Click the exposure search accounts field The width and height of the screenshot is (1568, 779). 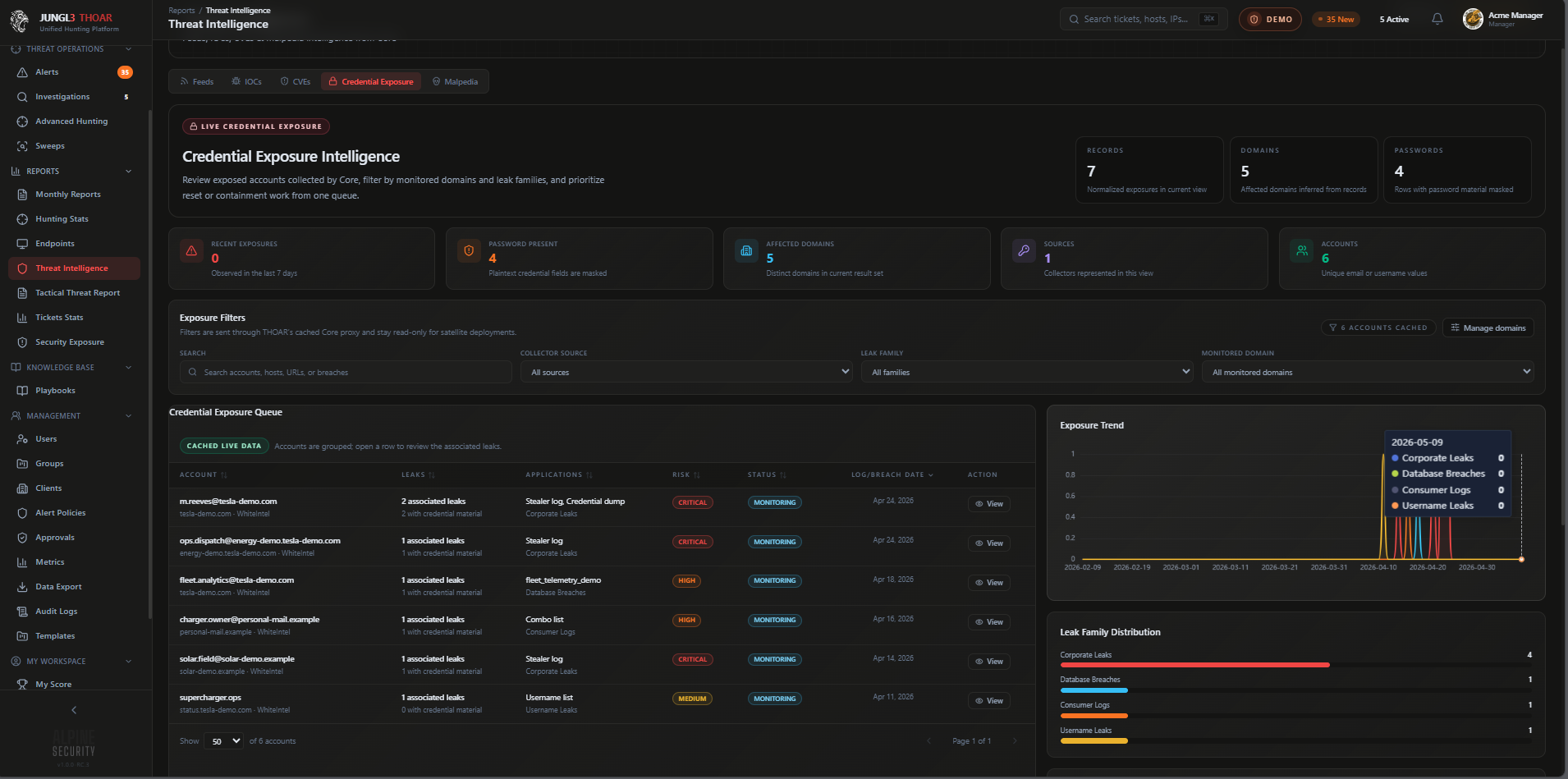(x=346, y=372)
